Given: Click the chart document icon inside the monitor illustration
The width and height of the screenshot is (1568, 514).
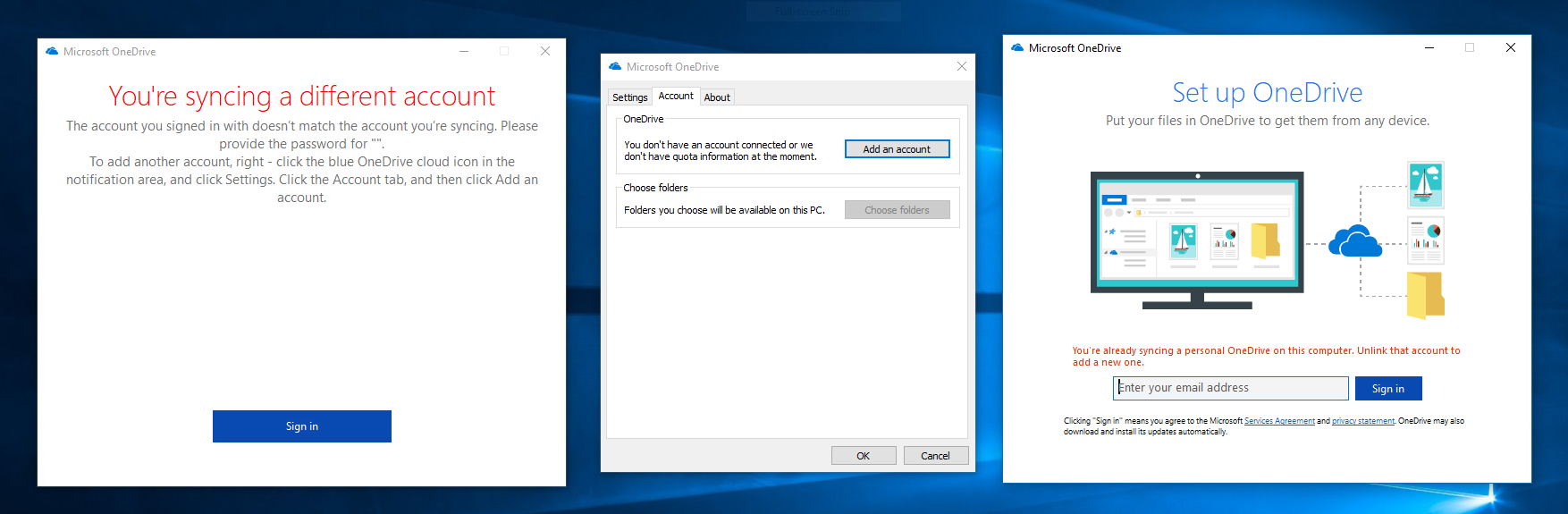Looking at the screenshot, I should tap(1225, 241).
